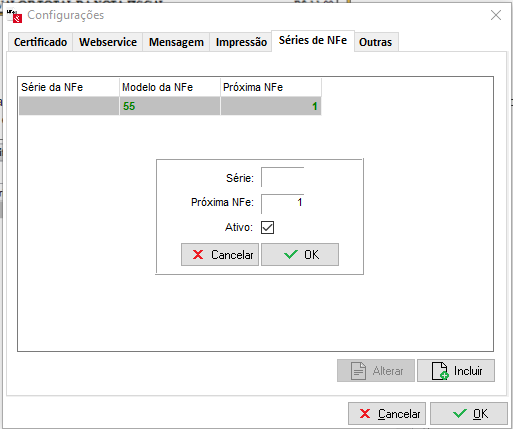Viewport: 513px width, 429px height.
Task: Focus the Série input field
Action: click(x=282, y=177)
